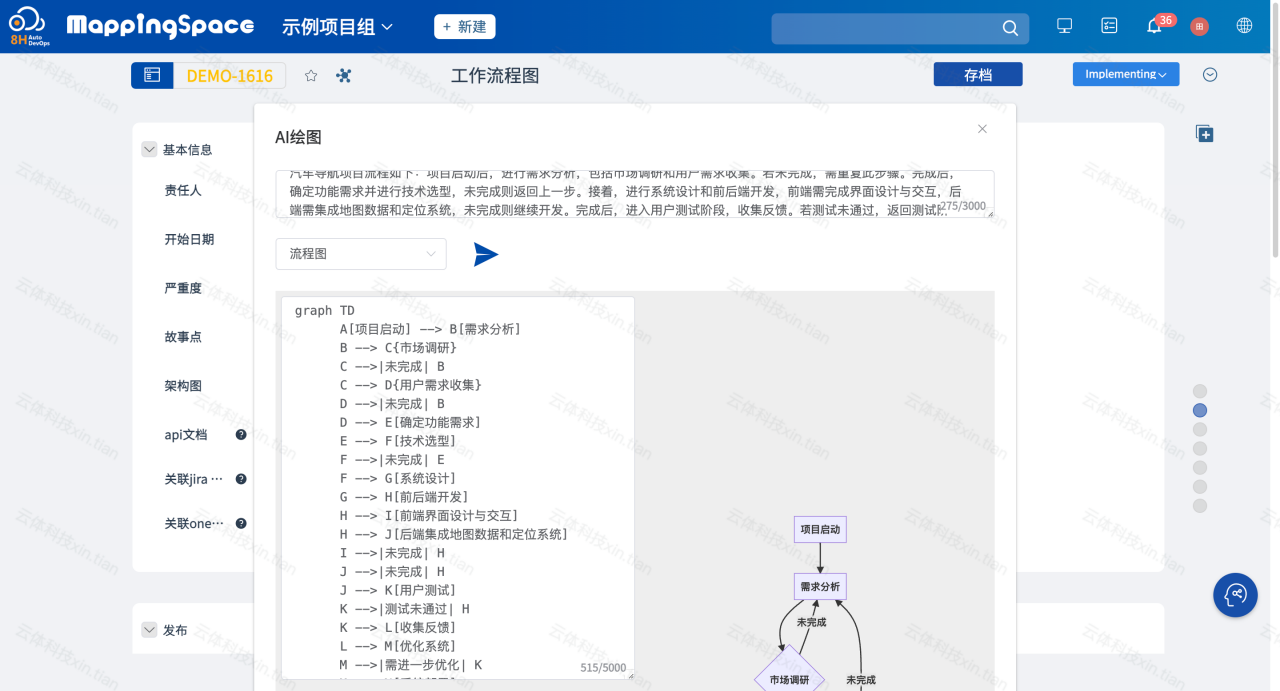Send the prompt with arrow icon
The width and height of the screenshot is (1280, 691).
click(x=486, y=254)
